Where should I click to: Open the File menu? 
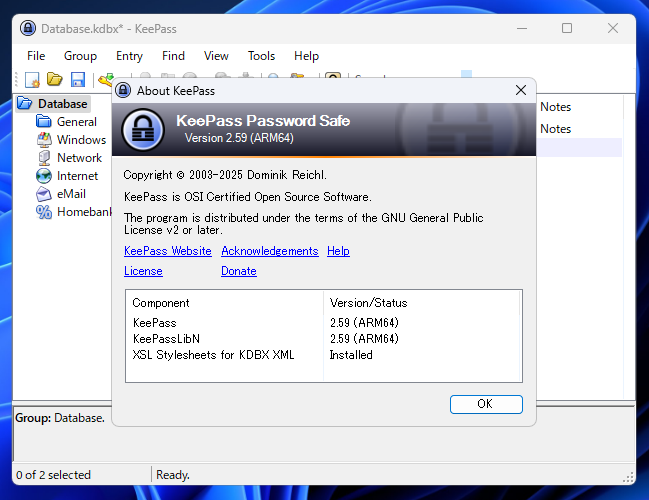click(36, 56)
